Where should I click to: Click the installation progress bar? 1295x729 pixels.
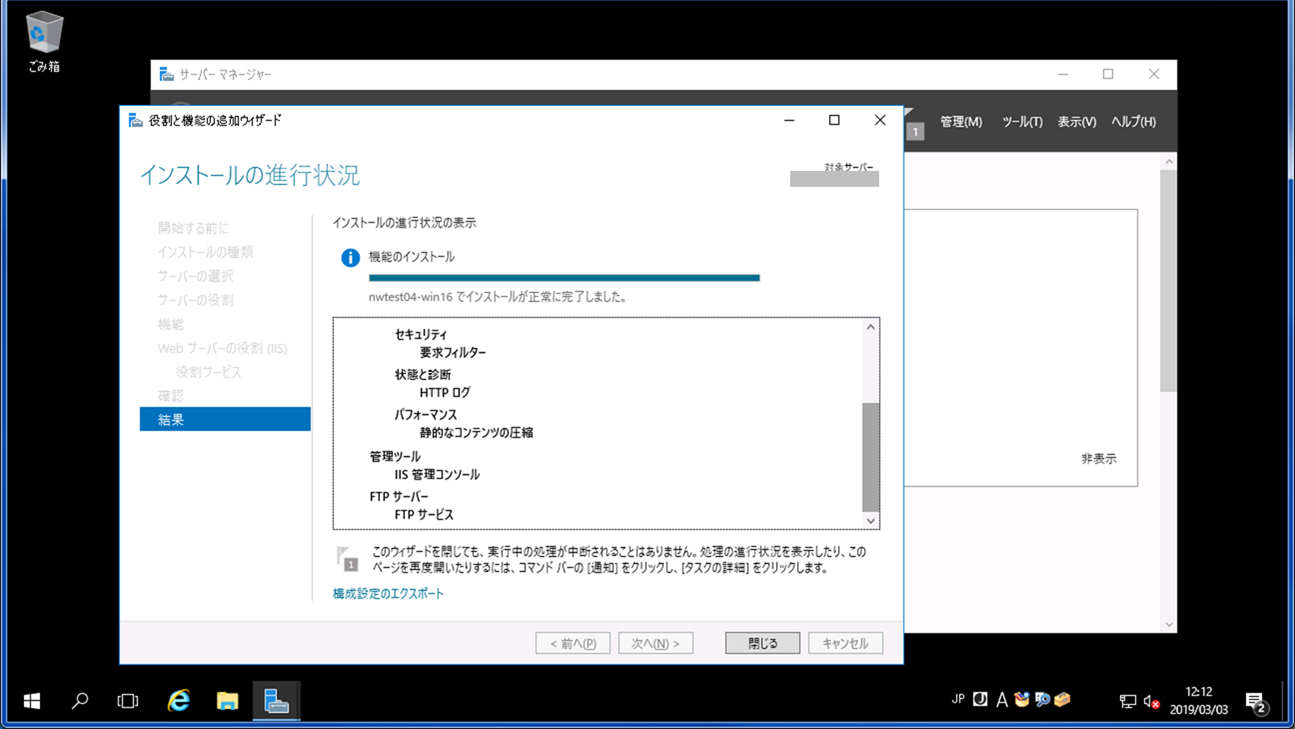[564, 278]
